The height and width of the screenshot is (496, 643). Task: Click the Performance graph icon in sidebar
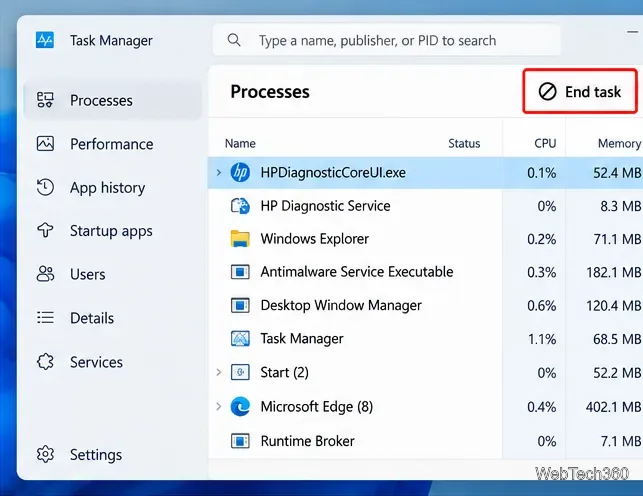(45, 144)
